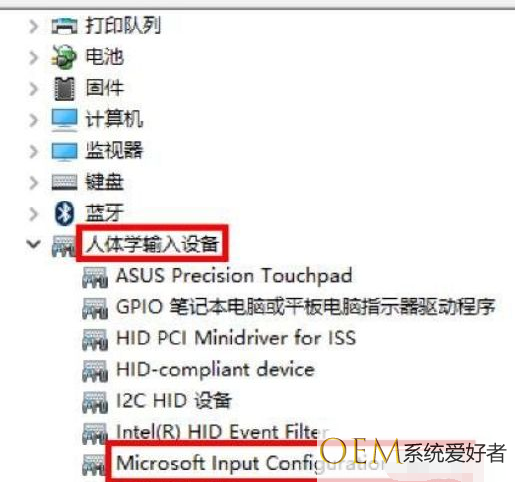Expand the 固件 category arrow
Screen dimensions: 515x482
(x=33, y=89)
